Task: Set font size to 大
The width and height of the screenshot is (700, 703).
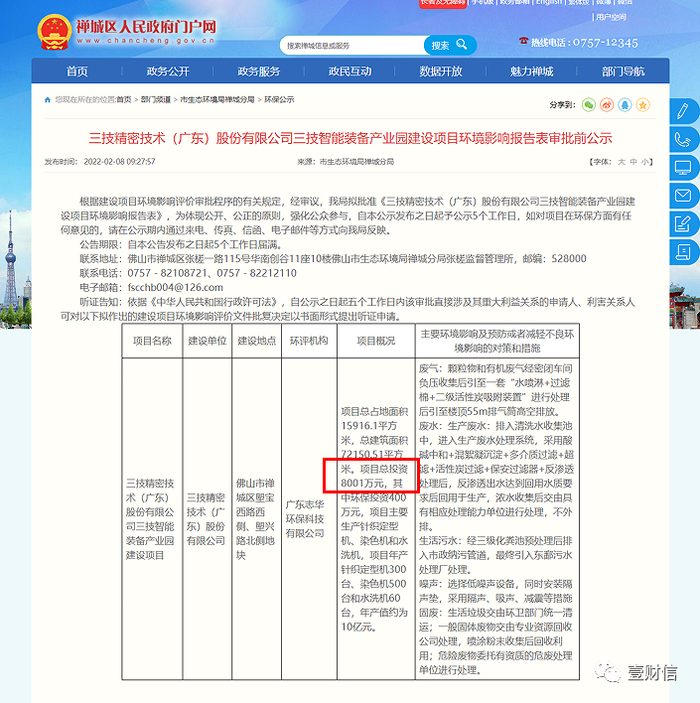Action: coord(622,162)
